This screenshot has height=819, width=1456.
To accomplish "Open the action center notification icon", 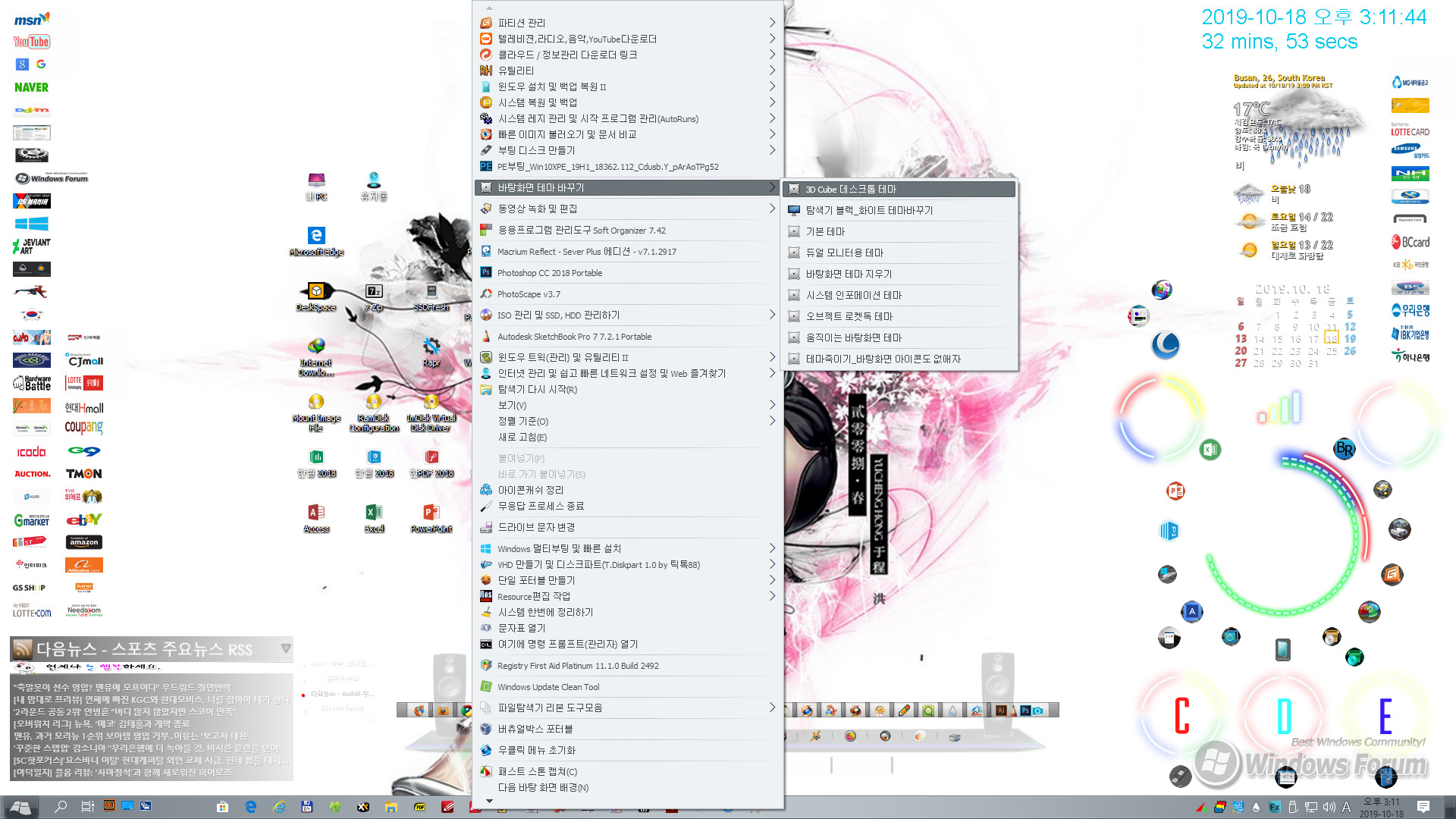I will pos(1423,807).
